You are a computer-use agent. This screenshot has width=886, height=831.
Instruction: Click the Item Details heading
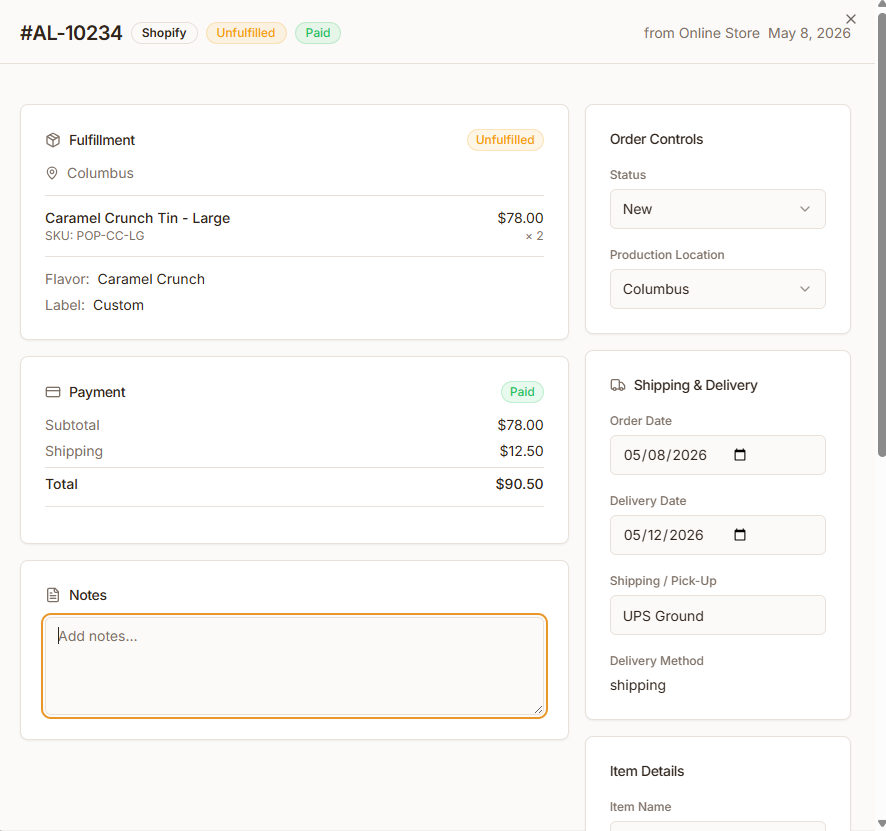point(646,771)
